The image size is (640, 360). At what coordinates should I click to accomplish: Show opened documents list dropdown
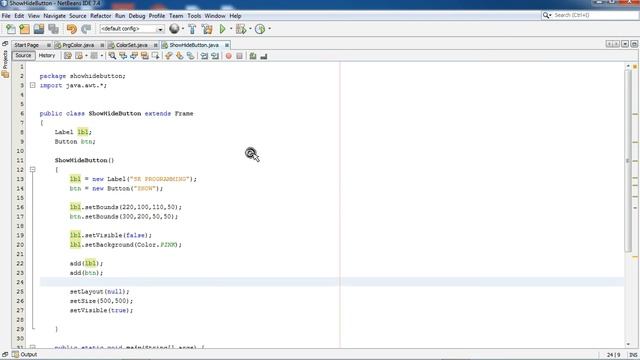pyautogui.click(x=625, y=44)
